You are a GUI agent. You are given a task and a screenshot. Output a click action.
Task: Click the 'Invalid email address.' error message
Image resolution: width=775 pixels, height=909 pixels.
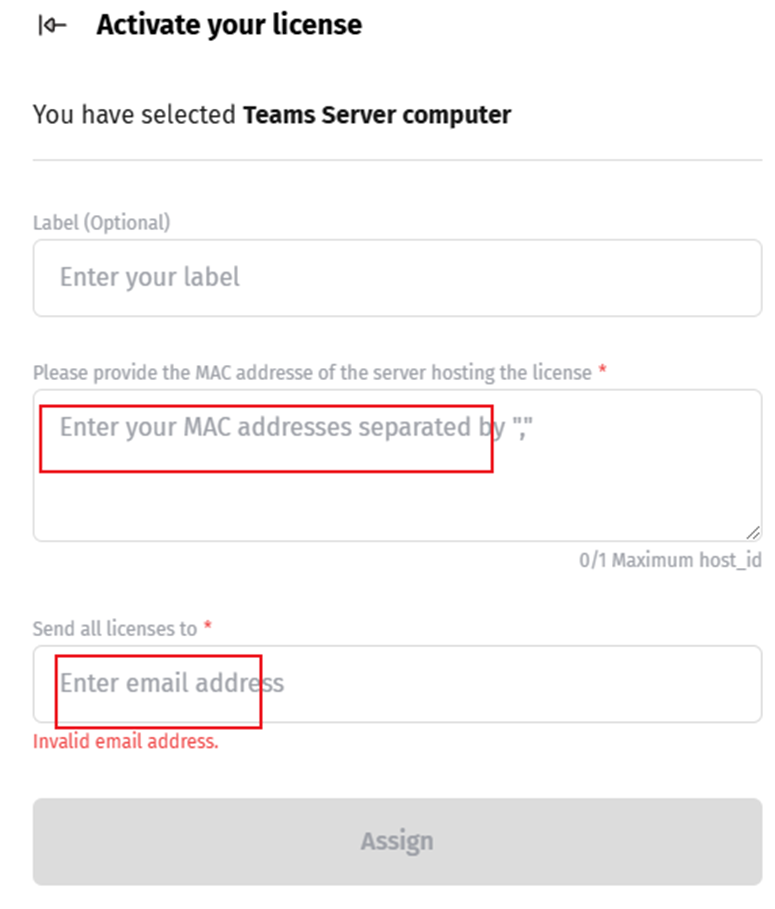point(125,742)
